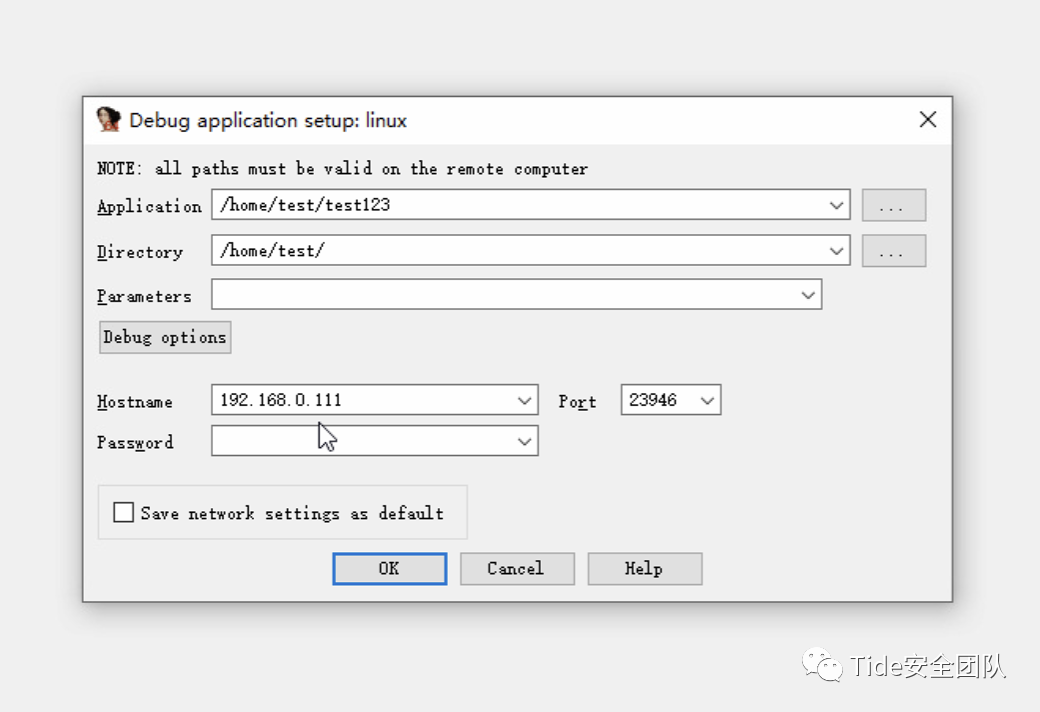Viewport: 1040px width, 712px height.
Task: Expand the Parameters dropdown arrow
Action: pyautogui.click(x=808, y=295)
